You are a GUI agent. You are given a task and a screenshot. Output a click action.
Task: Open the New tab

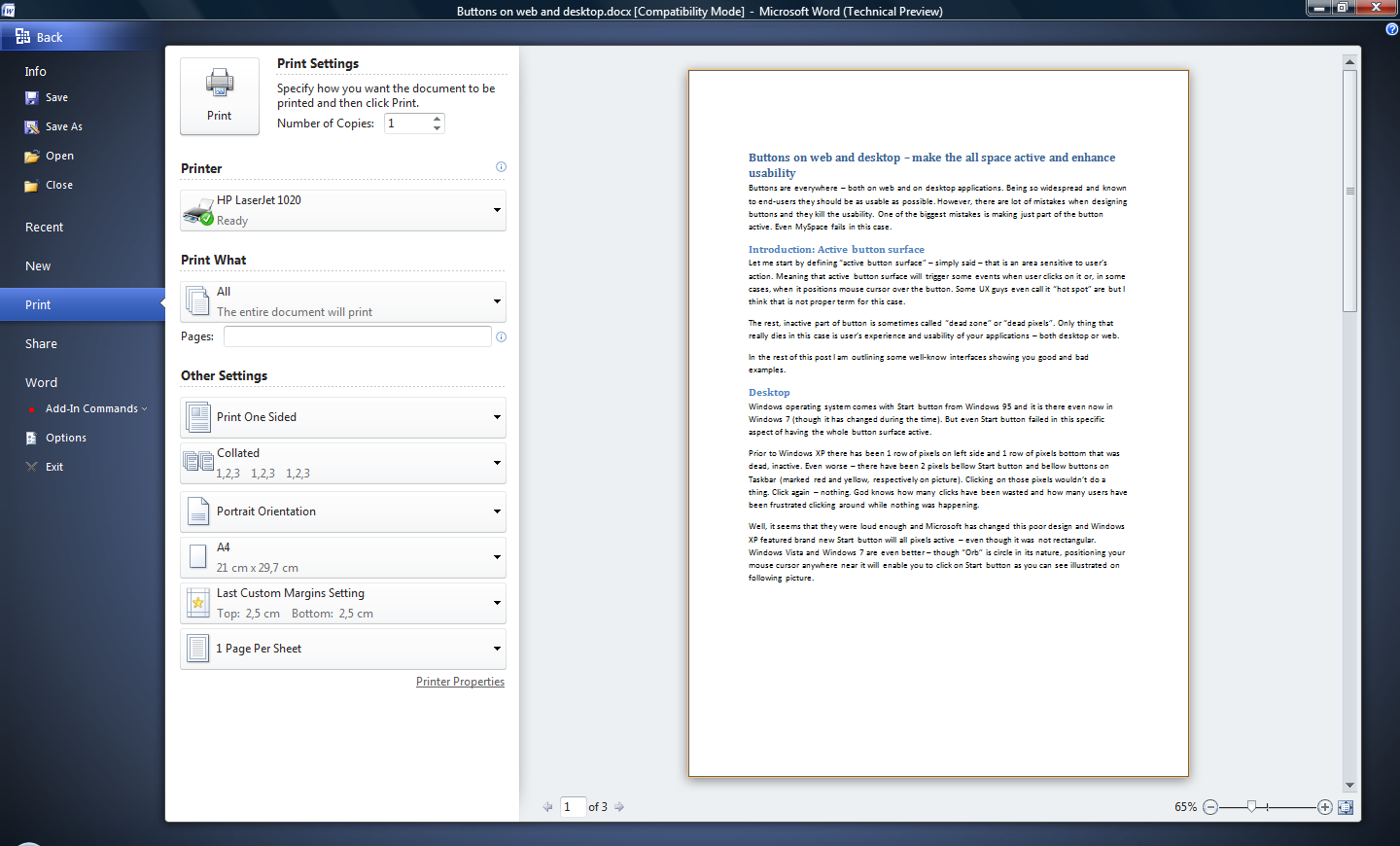point(38,265)
